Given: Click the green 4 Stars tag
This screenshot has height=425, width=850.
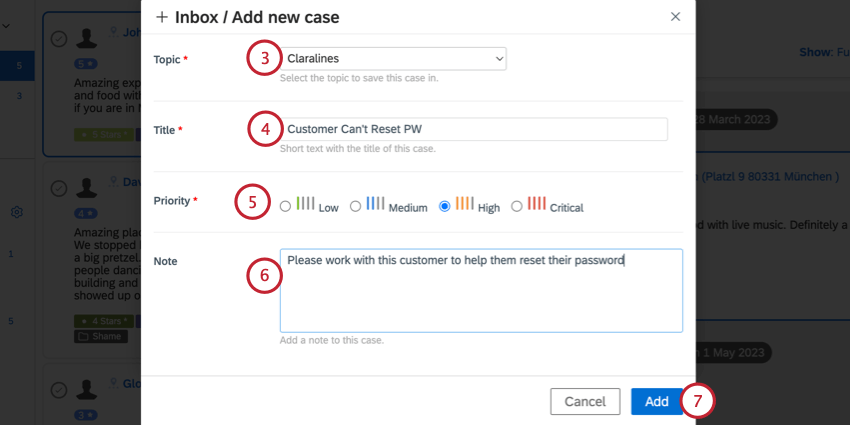Looking at the screenshot, I should pos(104,321).
